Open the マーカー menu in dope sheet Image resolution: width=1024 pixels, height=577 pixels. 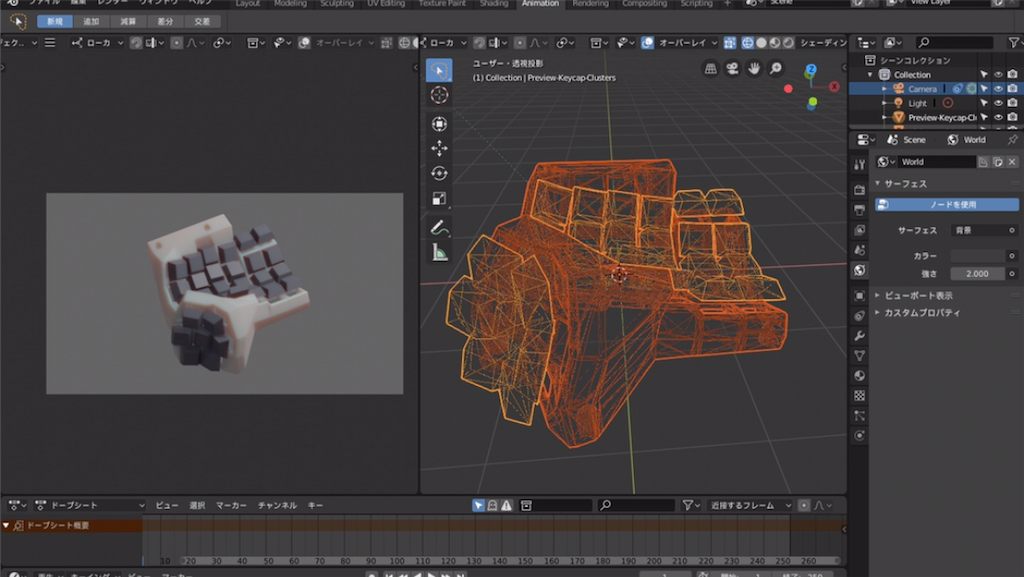click(x=231, y=505)
